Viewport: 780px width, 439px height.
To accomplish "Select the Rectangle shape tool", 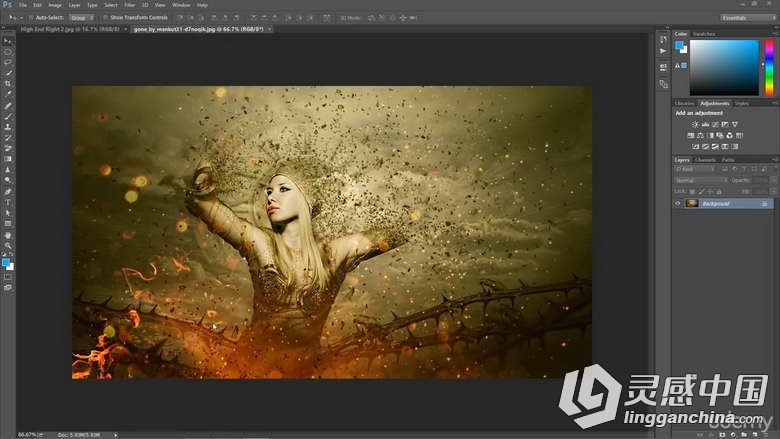I will [7, 224].
